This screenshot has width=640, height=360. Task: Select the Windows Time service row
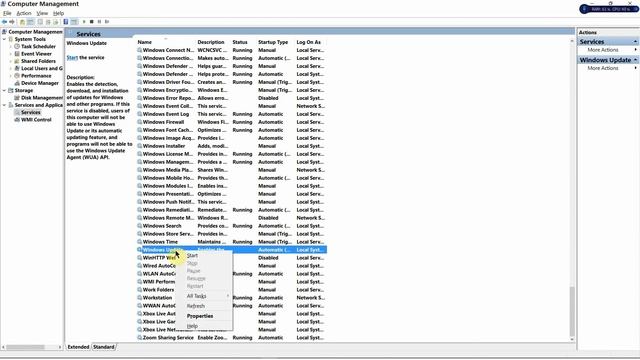(x=231, y=242)
